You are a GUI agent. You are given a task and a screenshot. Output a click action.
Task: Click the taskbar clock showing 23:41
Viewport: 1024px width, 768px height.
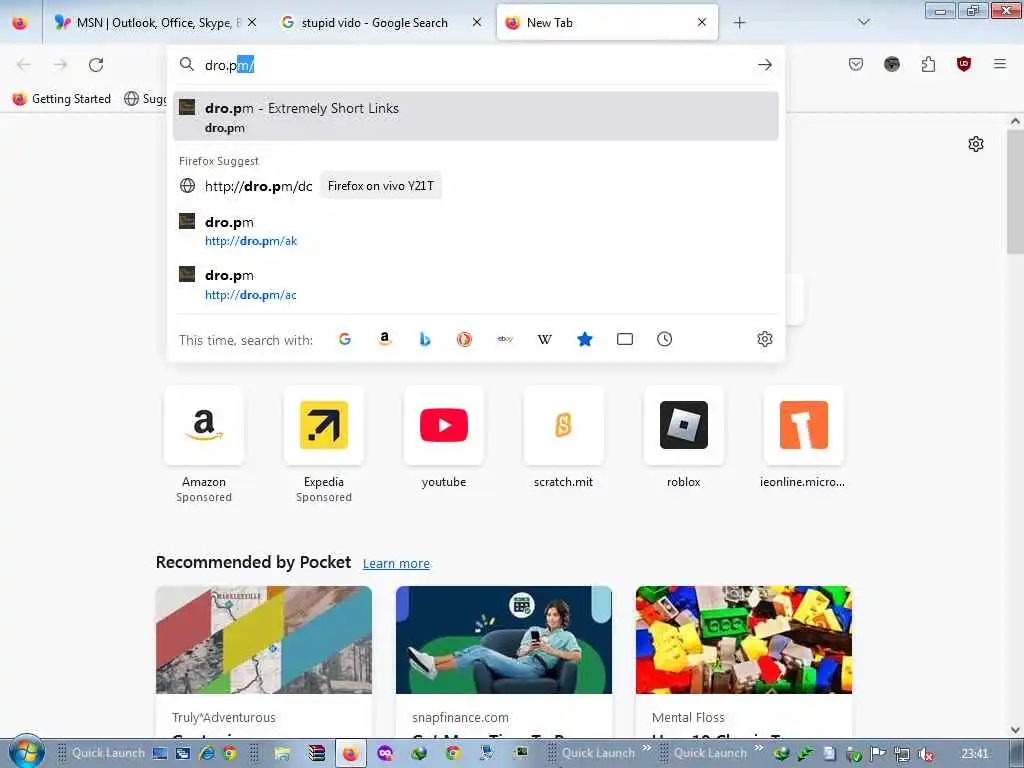pos(975,754)
